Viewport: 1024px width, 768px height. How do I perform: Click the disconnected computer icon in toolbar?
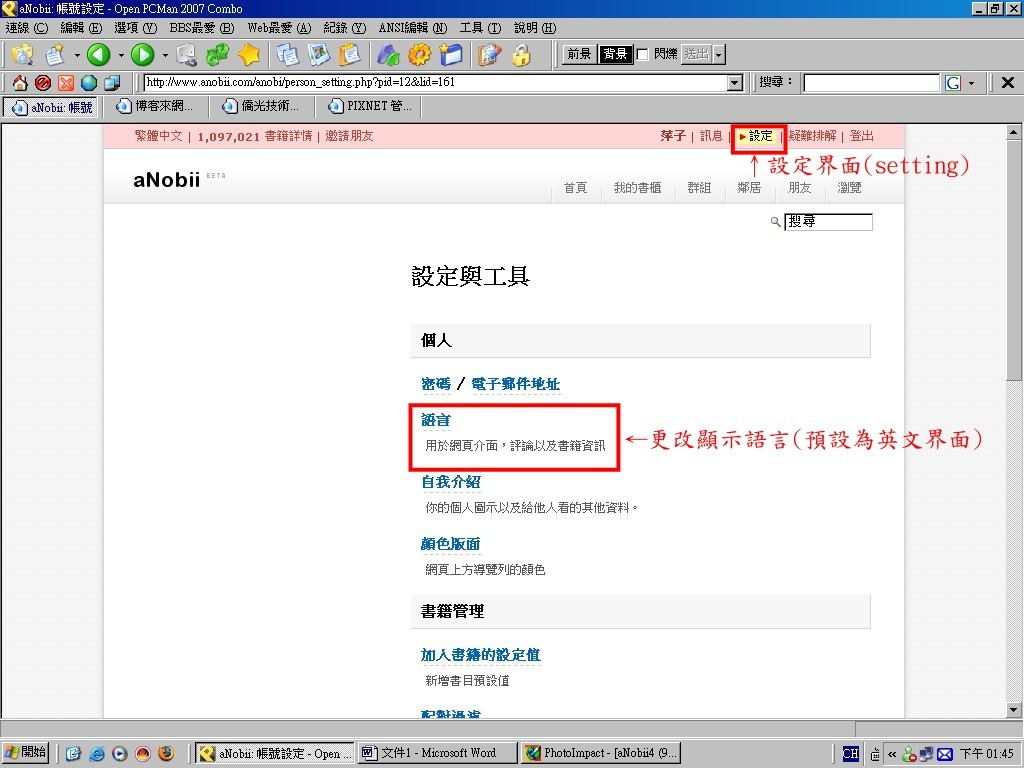click(x=187, y=54)
